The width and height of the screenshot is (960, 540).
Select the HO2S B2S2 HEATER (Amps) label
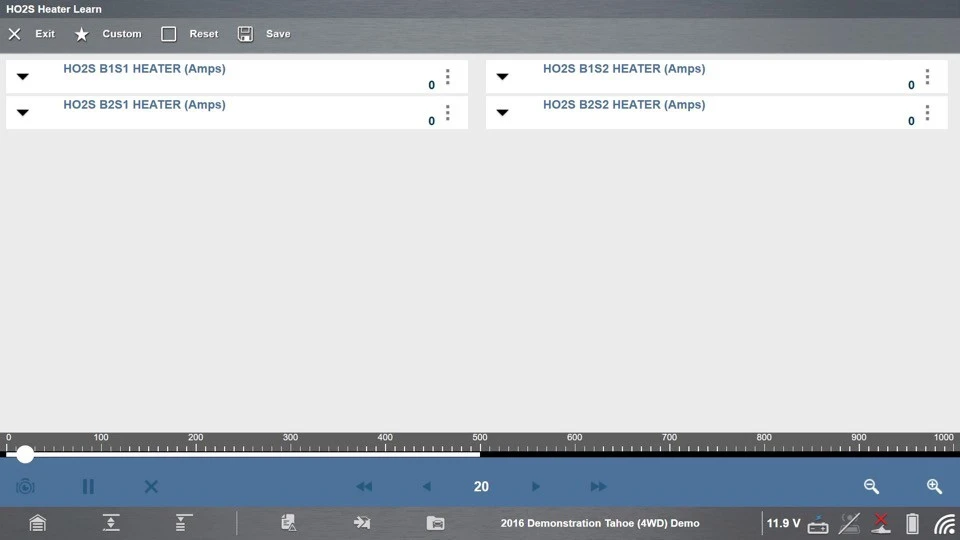pos(624,105)
